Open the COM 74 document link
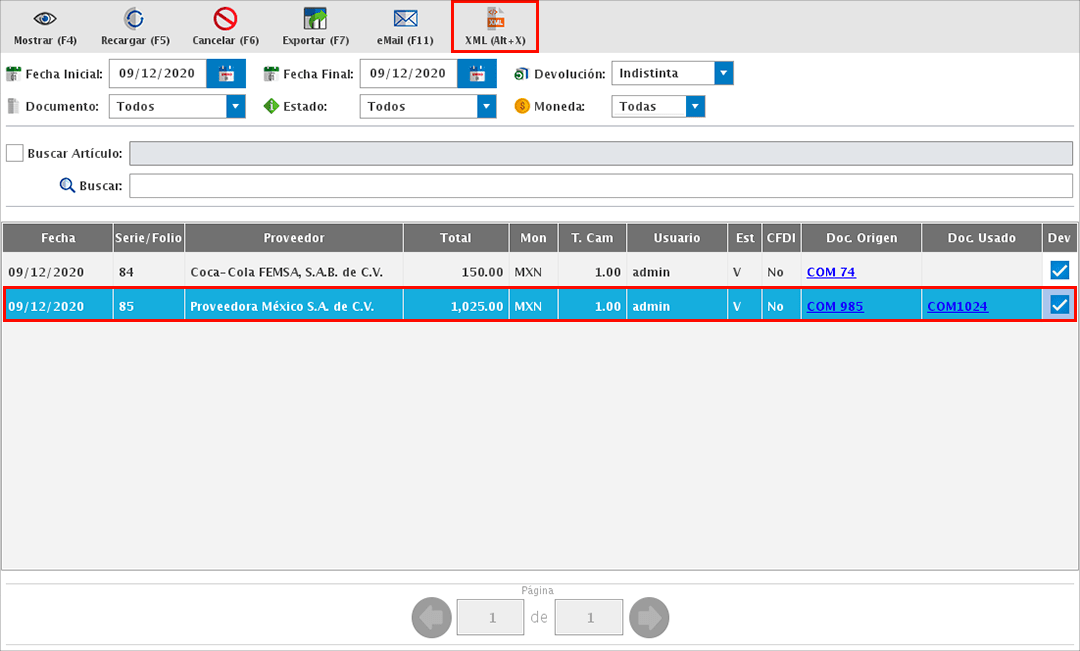 (830, 271)
